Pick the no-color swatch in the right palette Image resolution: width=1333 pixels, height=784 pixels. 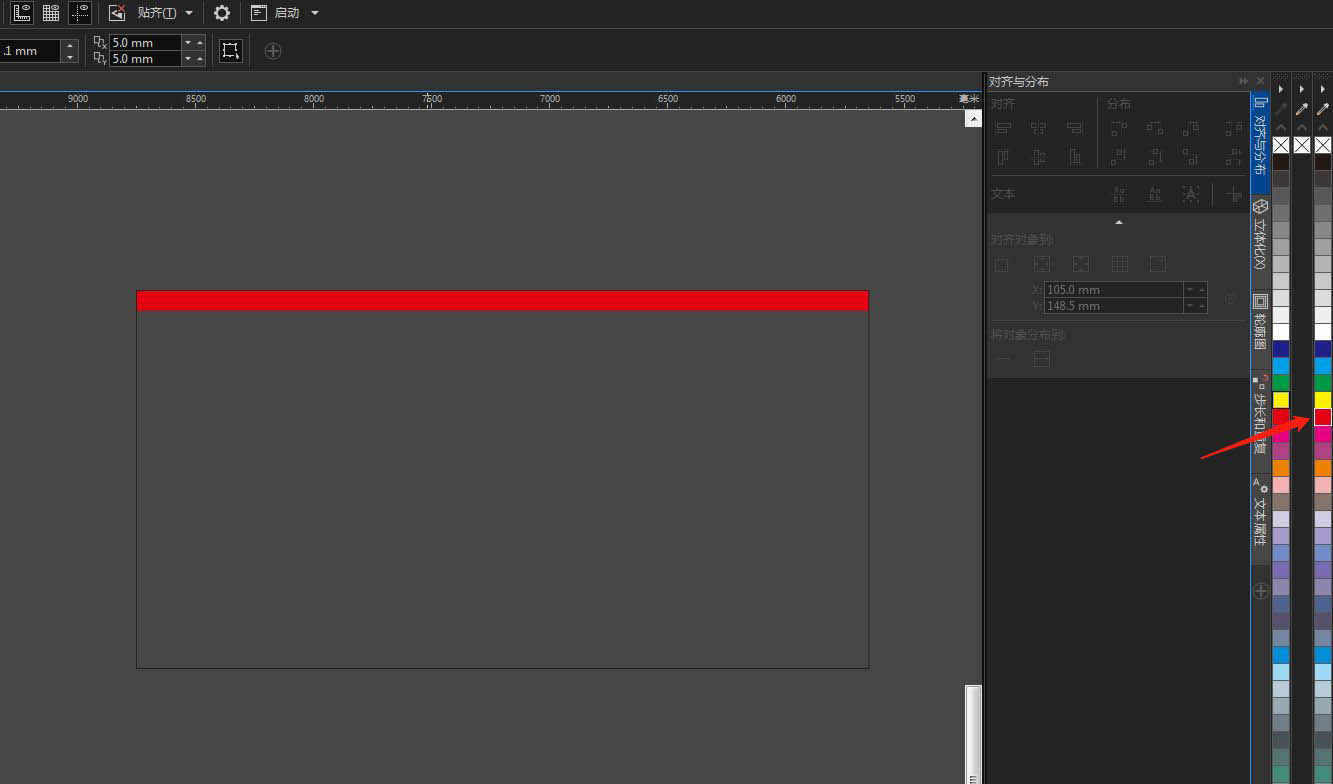pyautogui.click(x=1323, y=145)
